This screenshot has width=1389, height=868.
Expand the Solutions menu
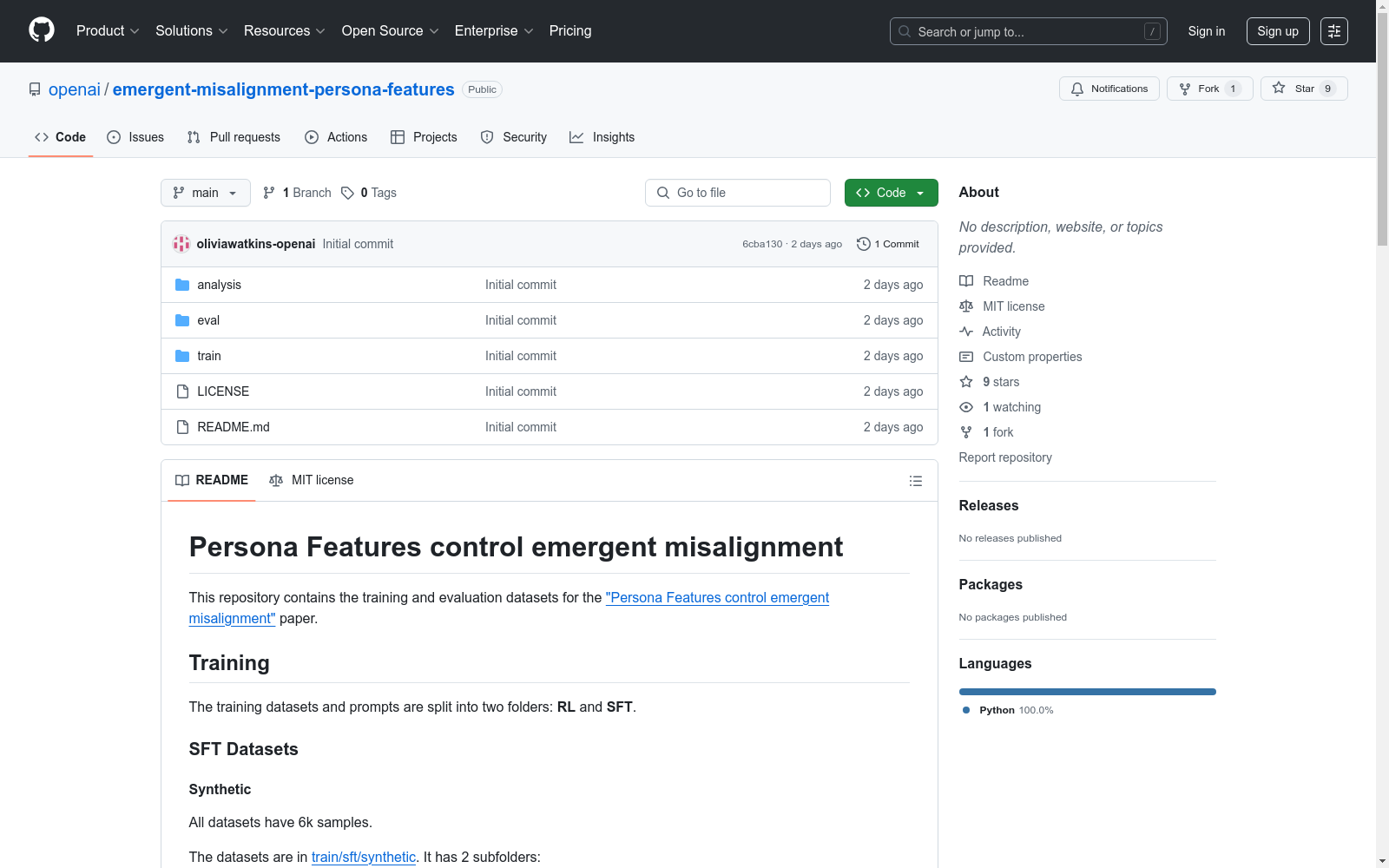click(192, 31)
